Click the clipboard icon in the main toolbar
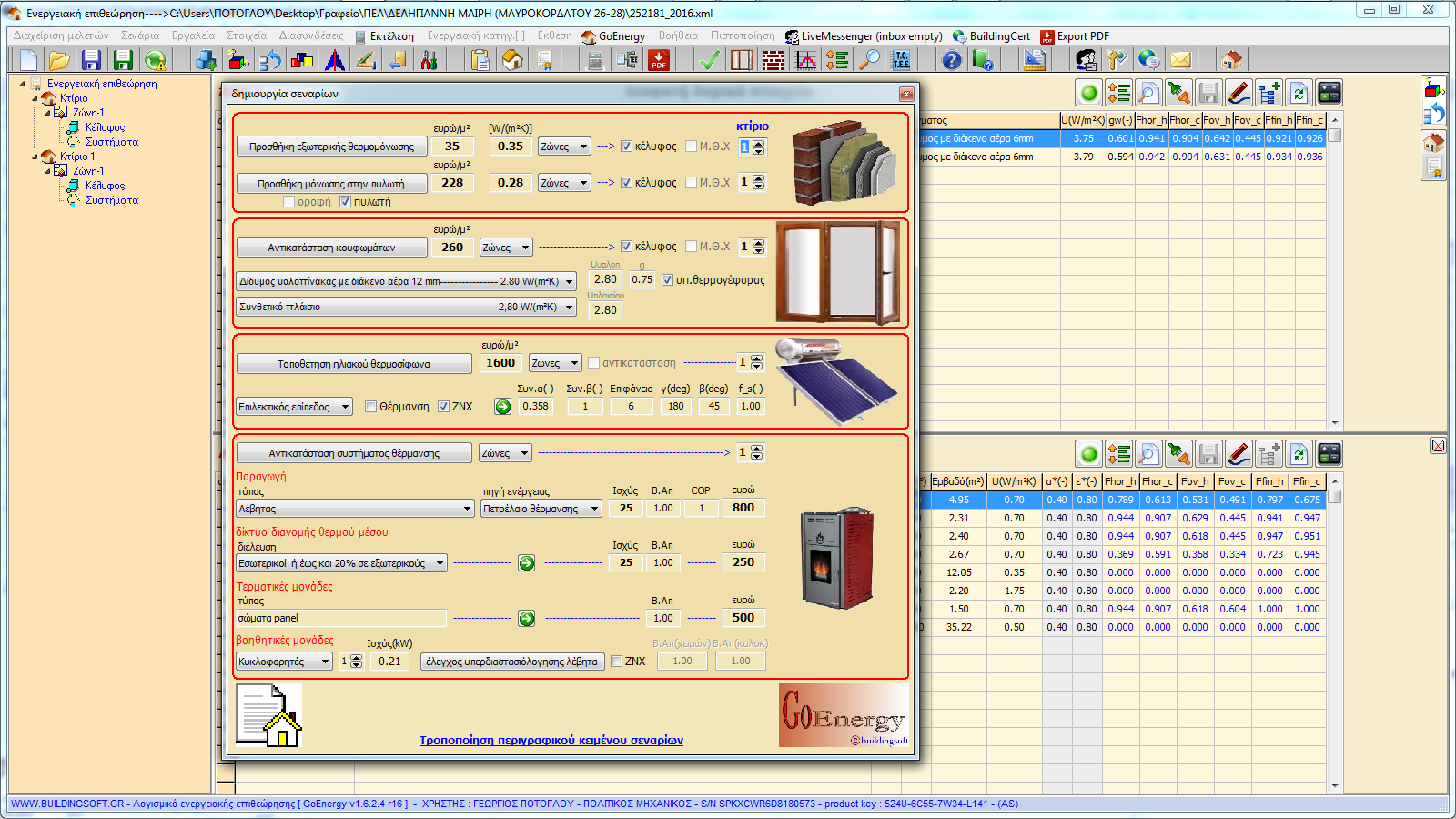 pyautogui.click(x=480, y=60)
